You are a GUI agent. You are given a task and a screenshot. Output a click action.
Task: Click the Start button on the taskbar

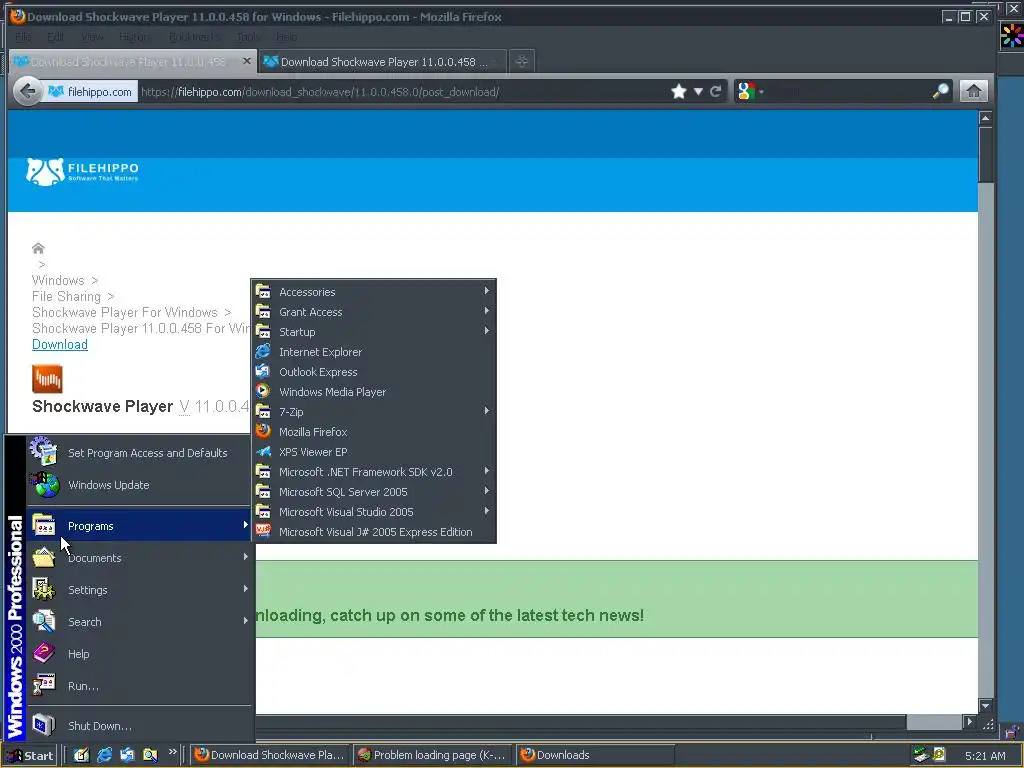click(x=30, y=756)
